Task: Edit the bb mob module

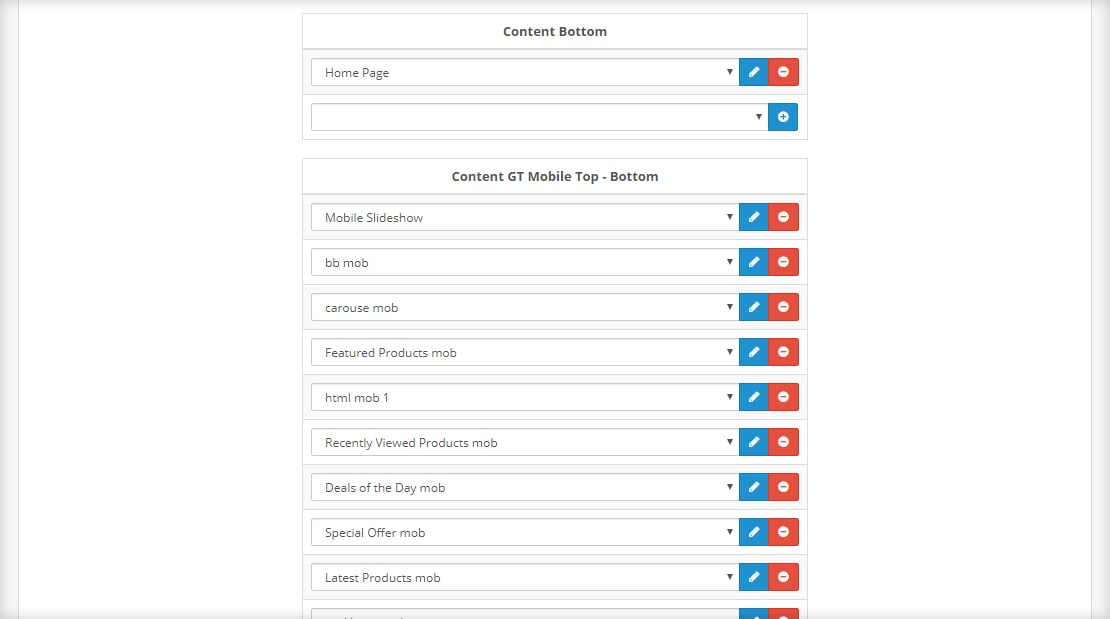Action: 754,262
